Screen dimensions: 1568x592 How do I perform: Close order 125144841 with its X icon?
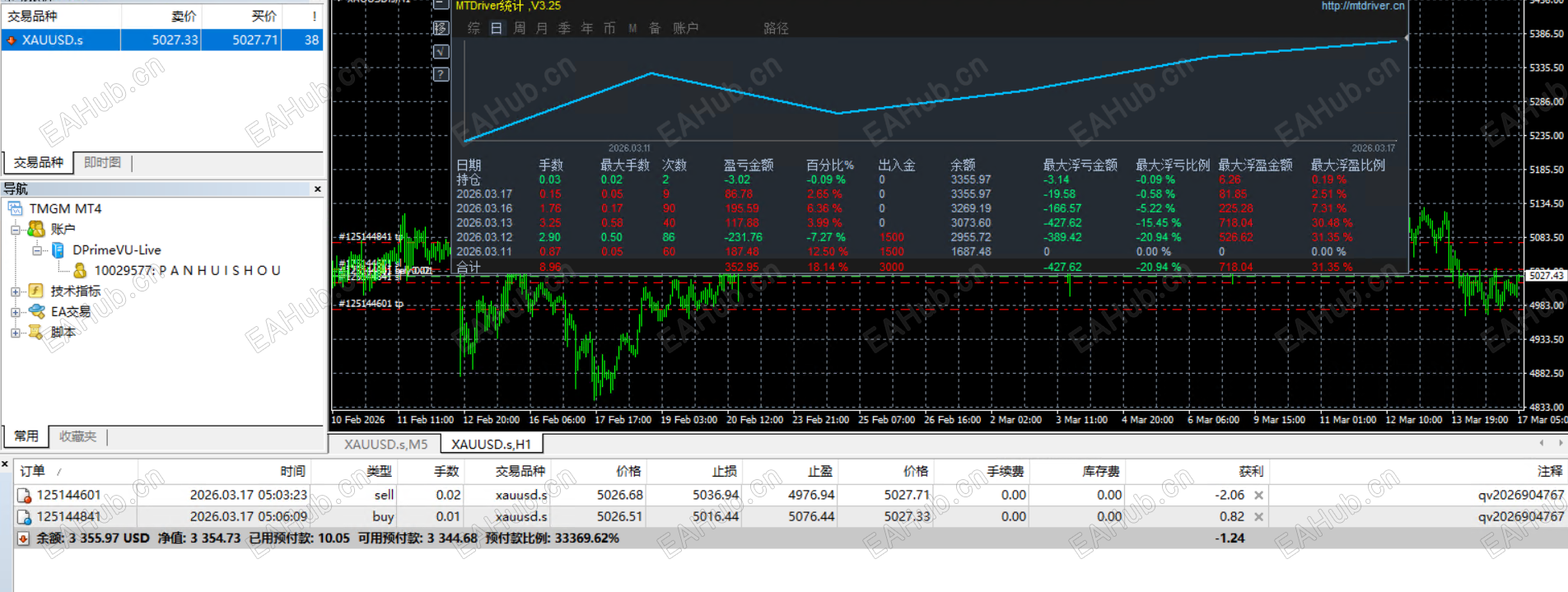point(1258,516)
